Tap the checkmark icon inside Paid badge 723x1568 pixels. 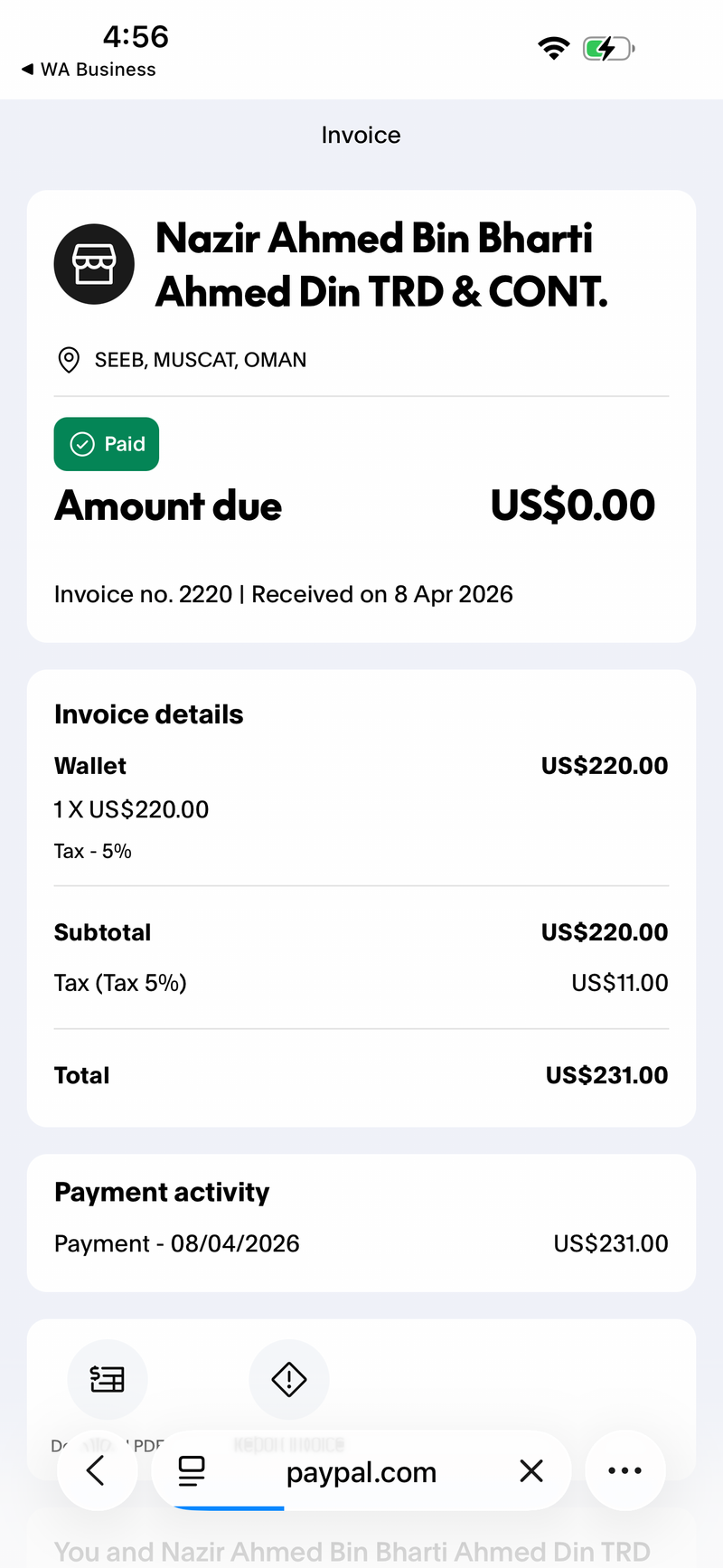click(82, 444)
